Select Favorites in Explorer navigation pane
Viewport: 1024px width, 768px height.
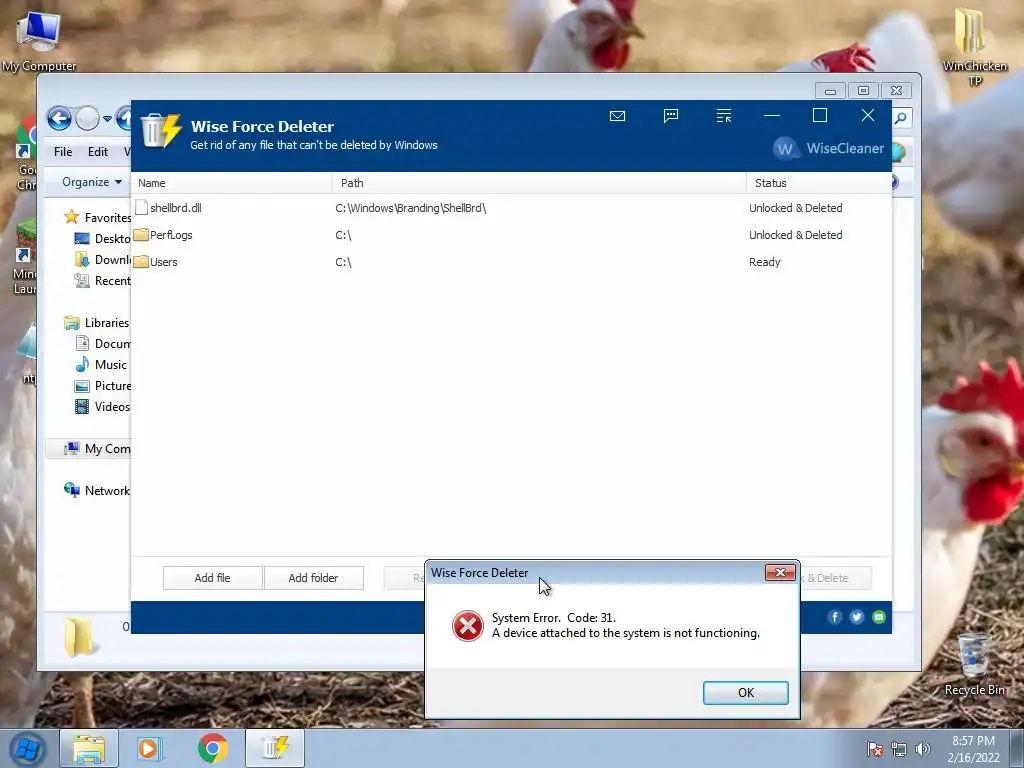[98, 217]
